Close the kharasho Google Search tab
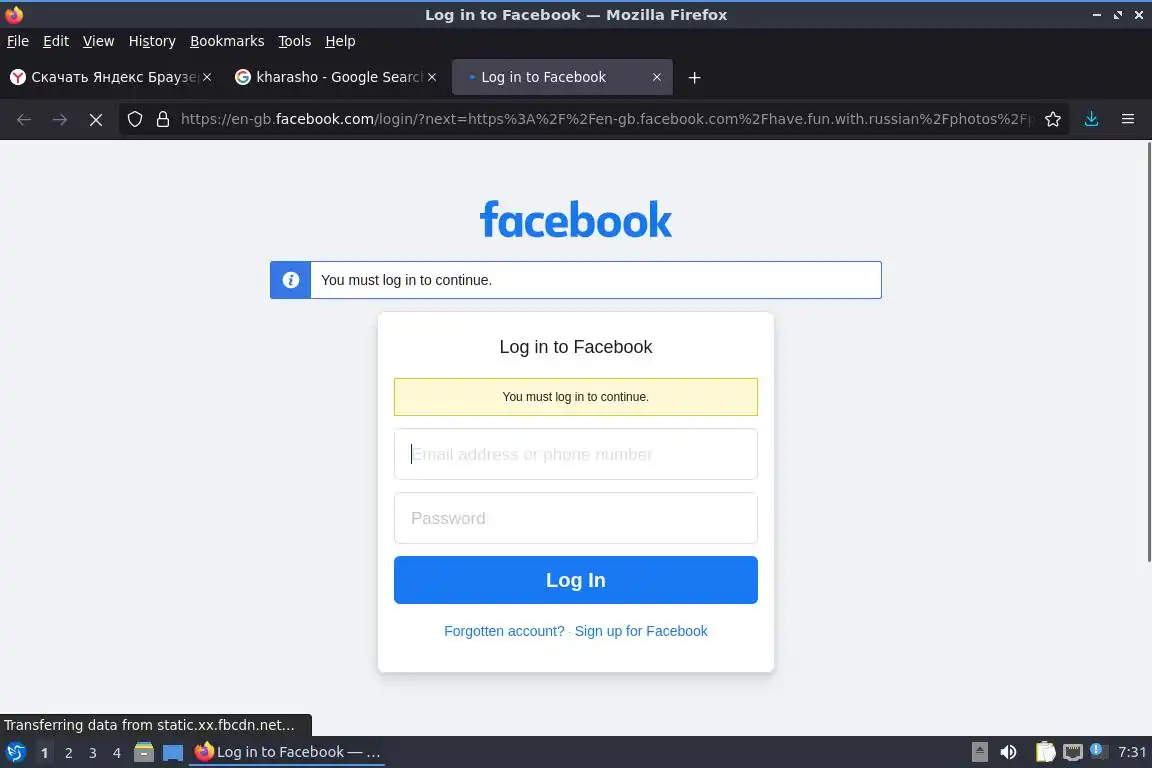 point(432,77)
